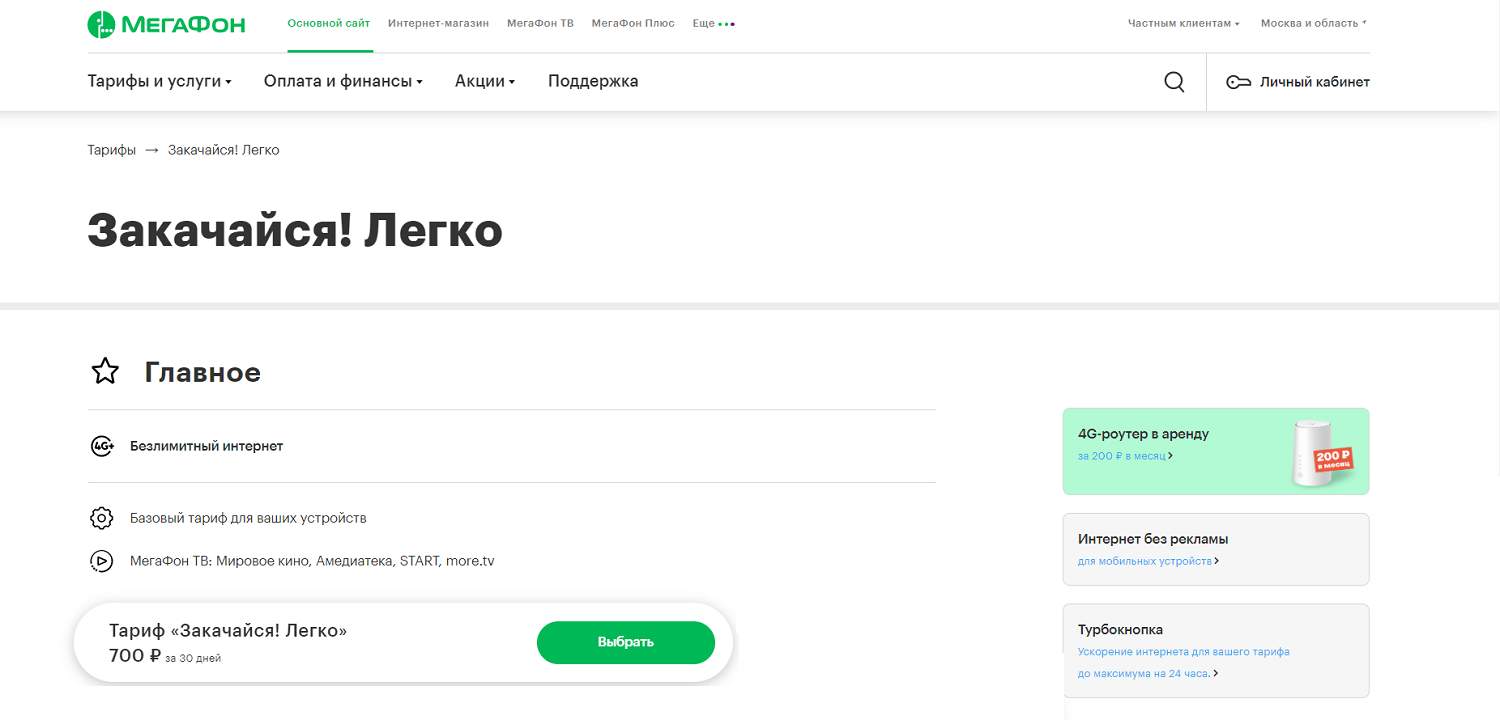Click the key icon near Личный кабинет
This screenshot has width=1500, height=720.
point(1238,82)
